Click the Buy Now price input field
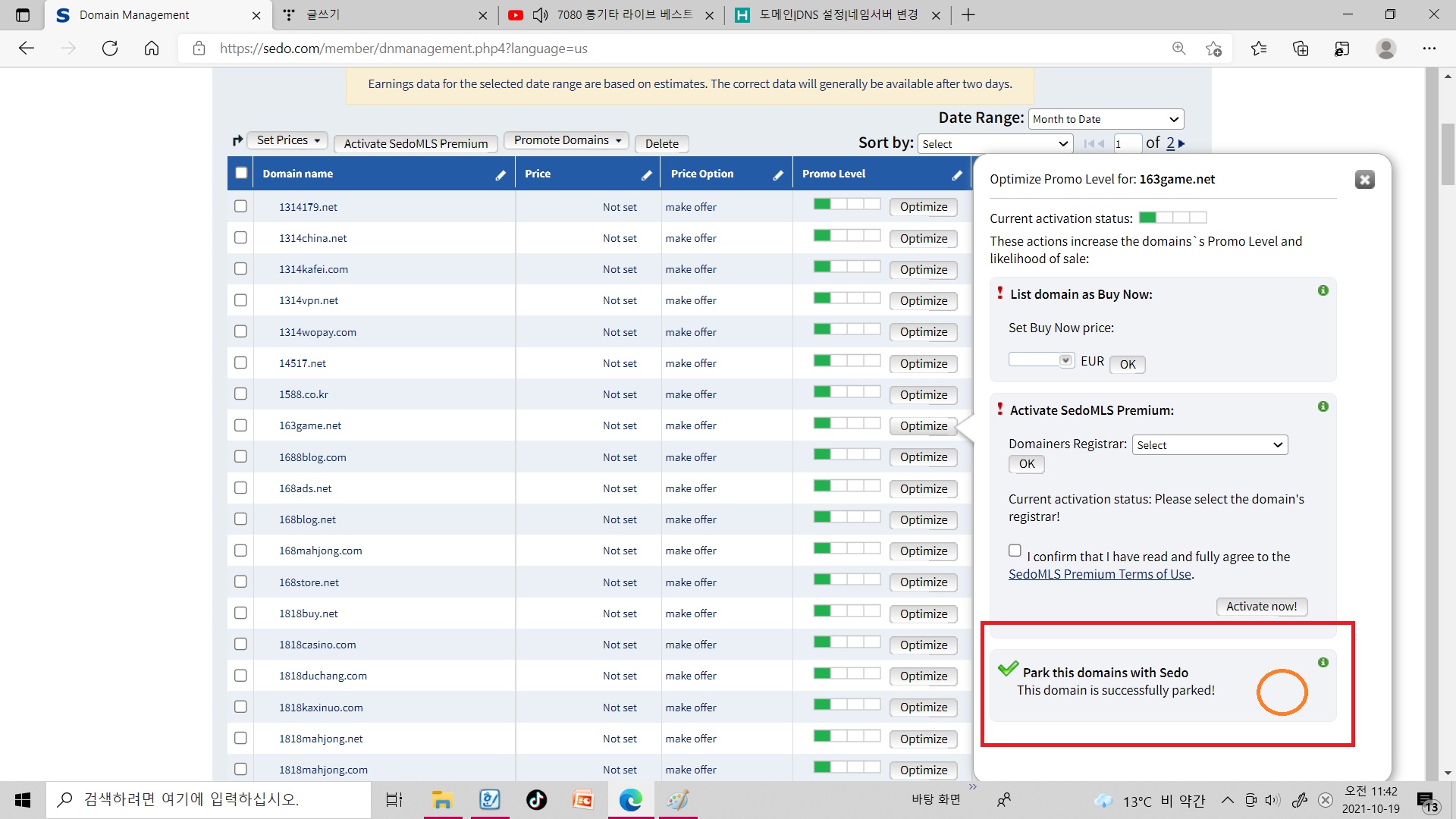Viewport: 1456px width, 819px height. tap(1034, 359)
